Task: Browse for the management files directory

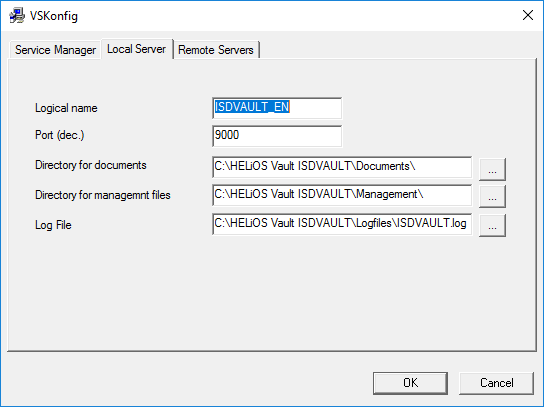Action: (492, 196)
